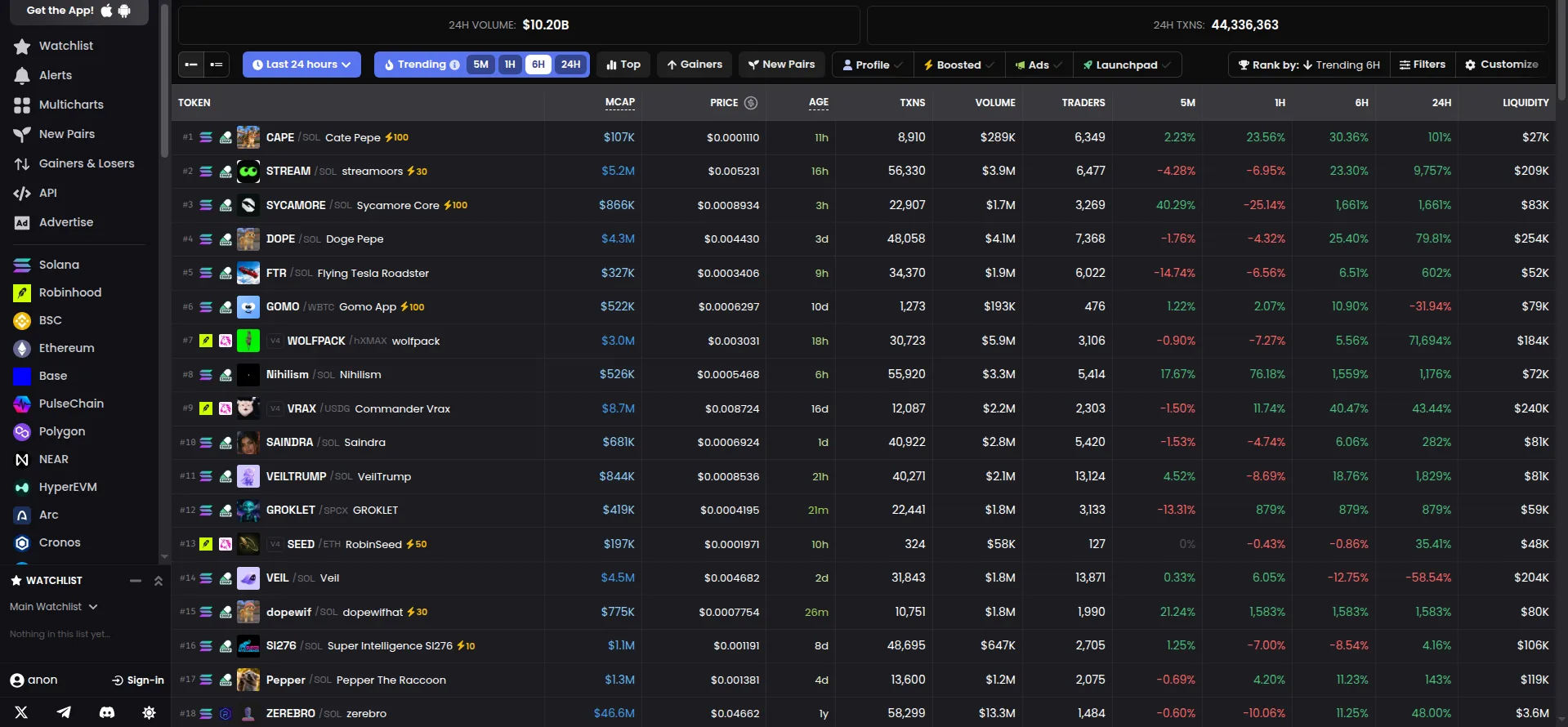This screenshot has width=1568, height=727.
Task: Switch to the New Pairs tab in toolbar
Action: pyautogui.click(x=782, y=65)
